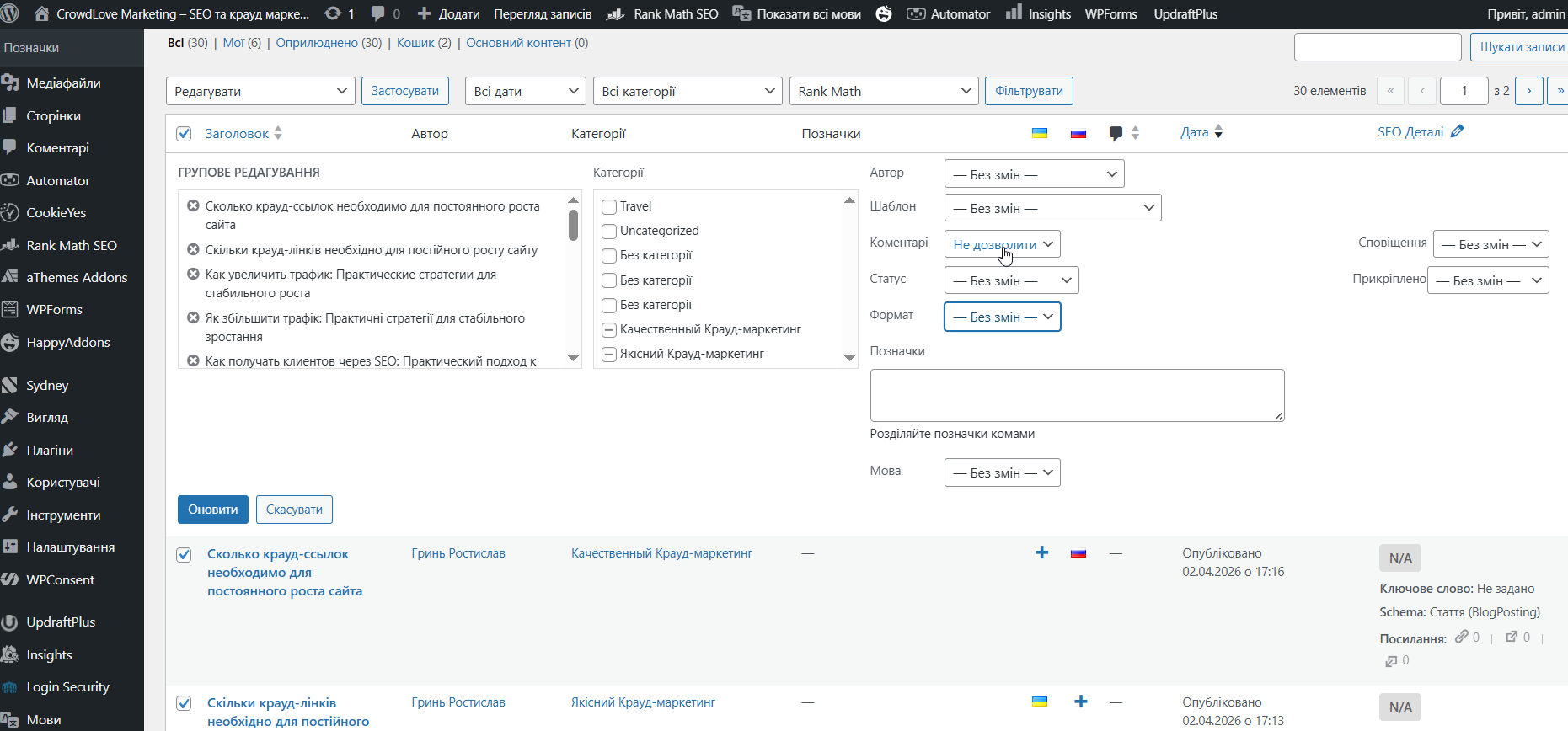Check the Uncategorized category box
The image size is (1568, 731).
point(609,232)
